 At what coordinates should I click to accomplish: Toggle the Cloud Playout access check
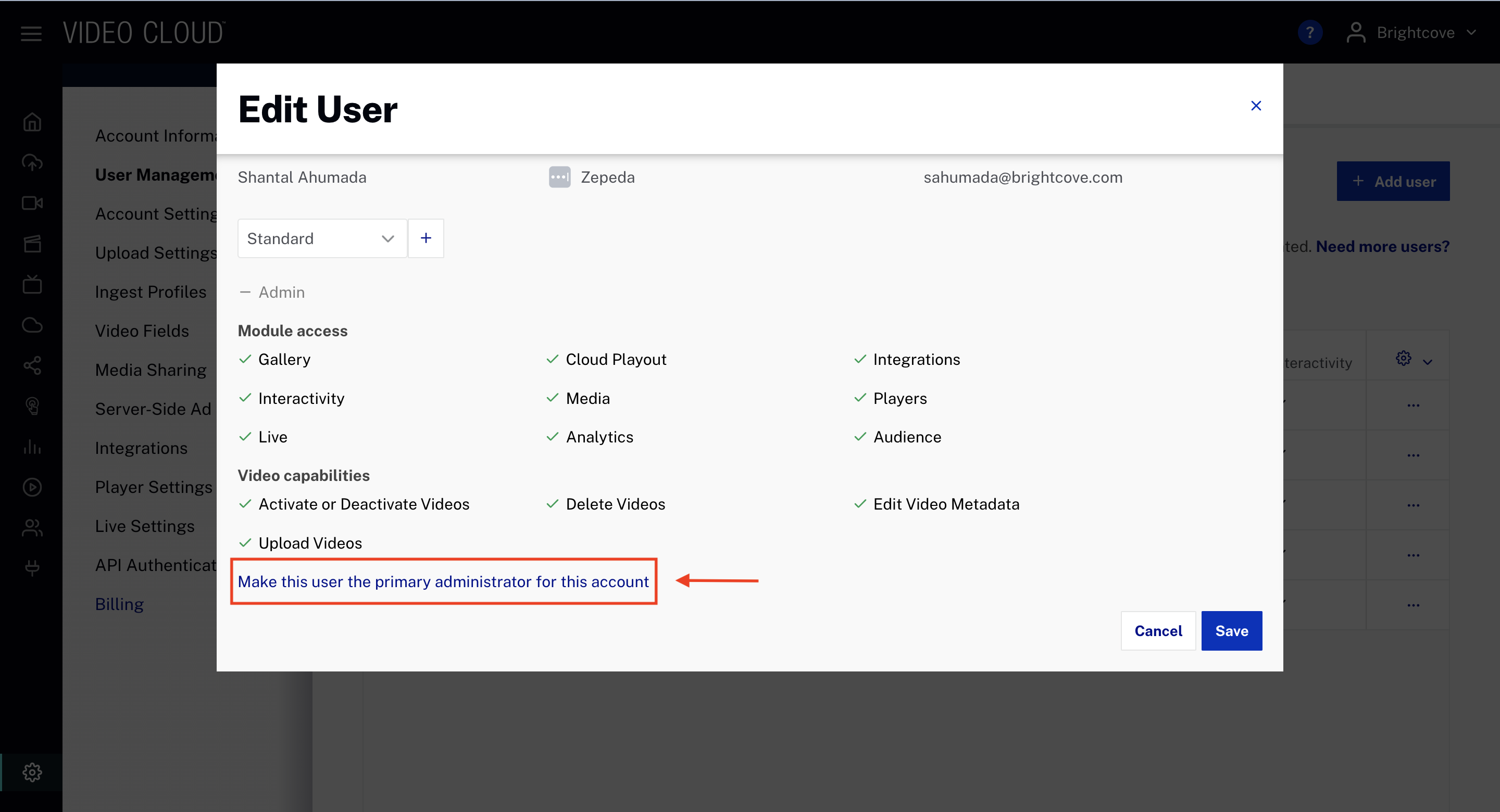click(553, 359)
